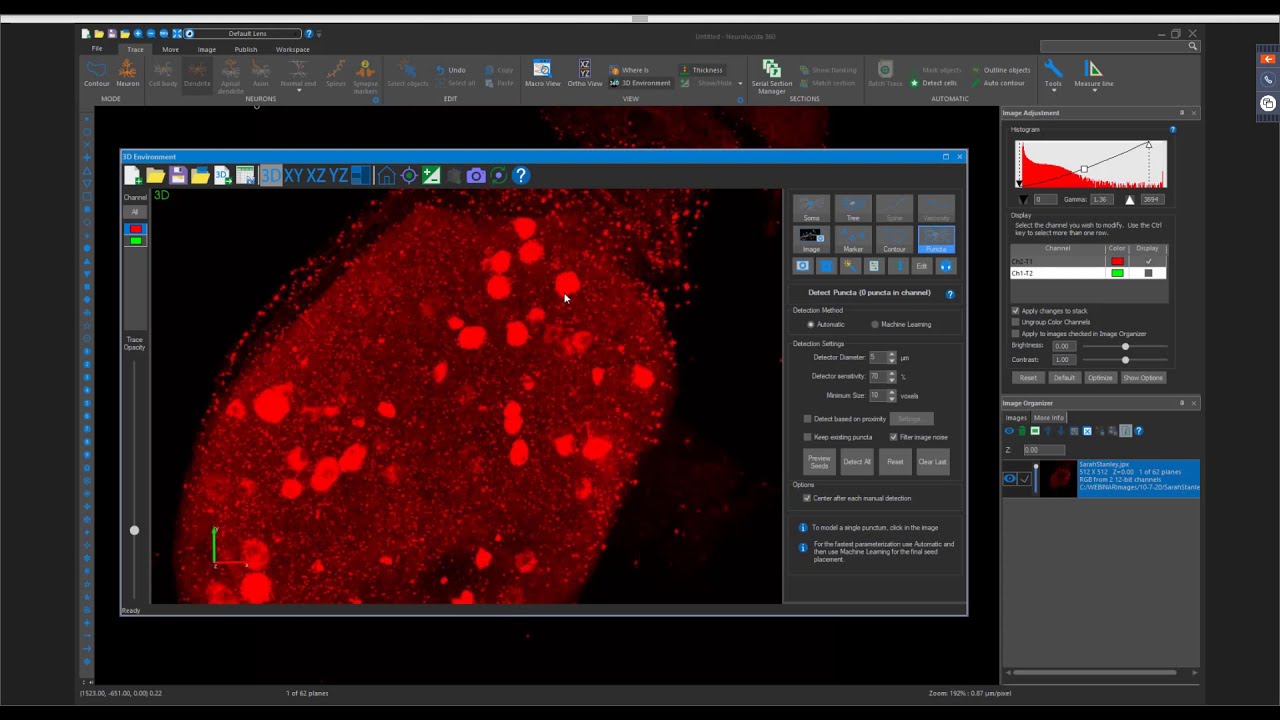Click the Detect All button

coord(857,462)
